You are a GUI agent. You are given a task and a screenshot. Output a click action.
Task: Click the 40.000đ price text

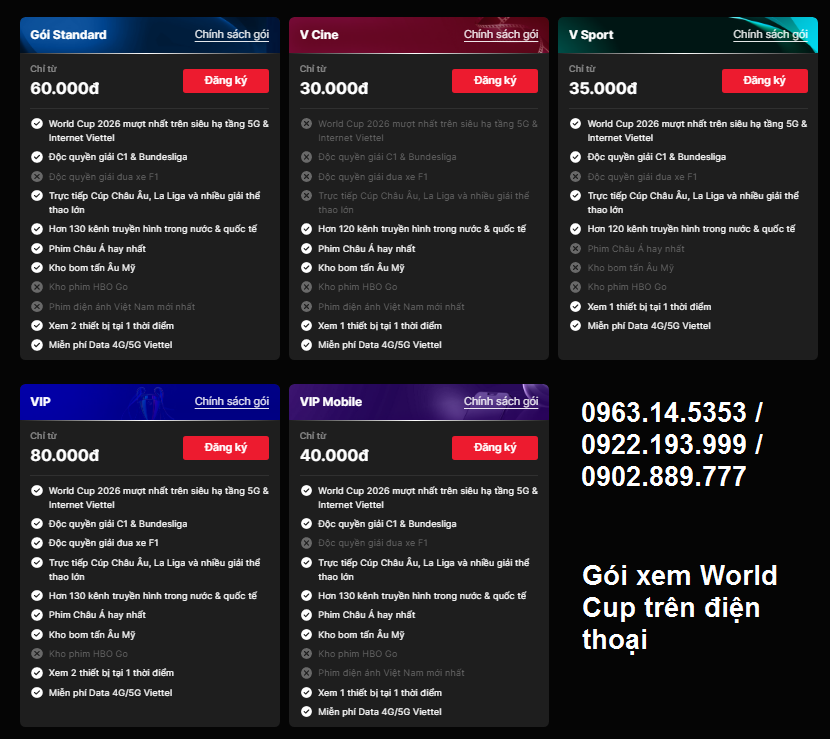tap(334, 455)
